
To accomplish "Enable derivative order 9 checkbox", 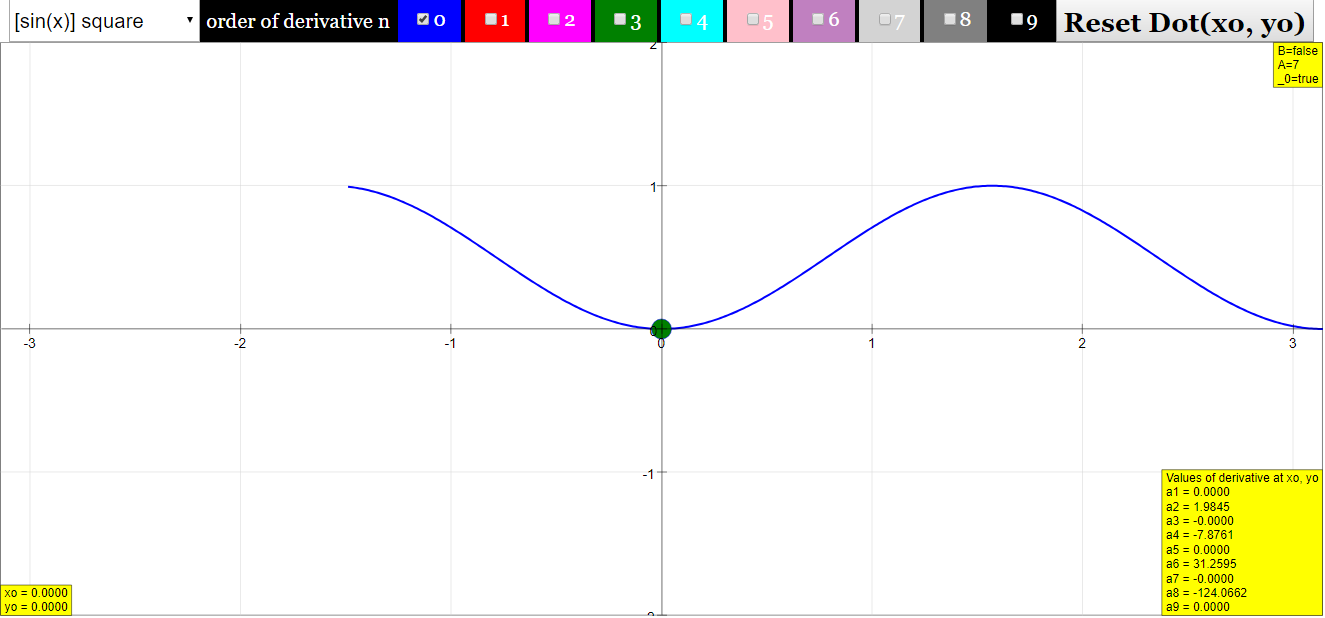I will [1017, 20].
